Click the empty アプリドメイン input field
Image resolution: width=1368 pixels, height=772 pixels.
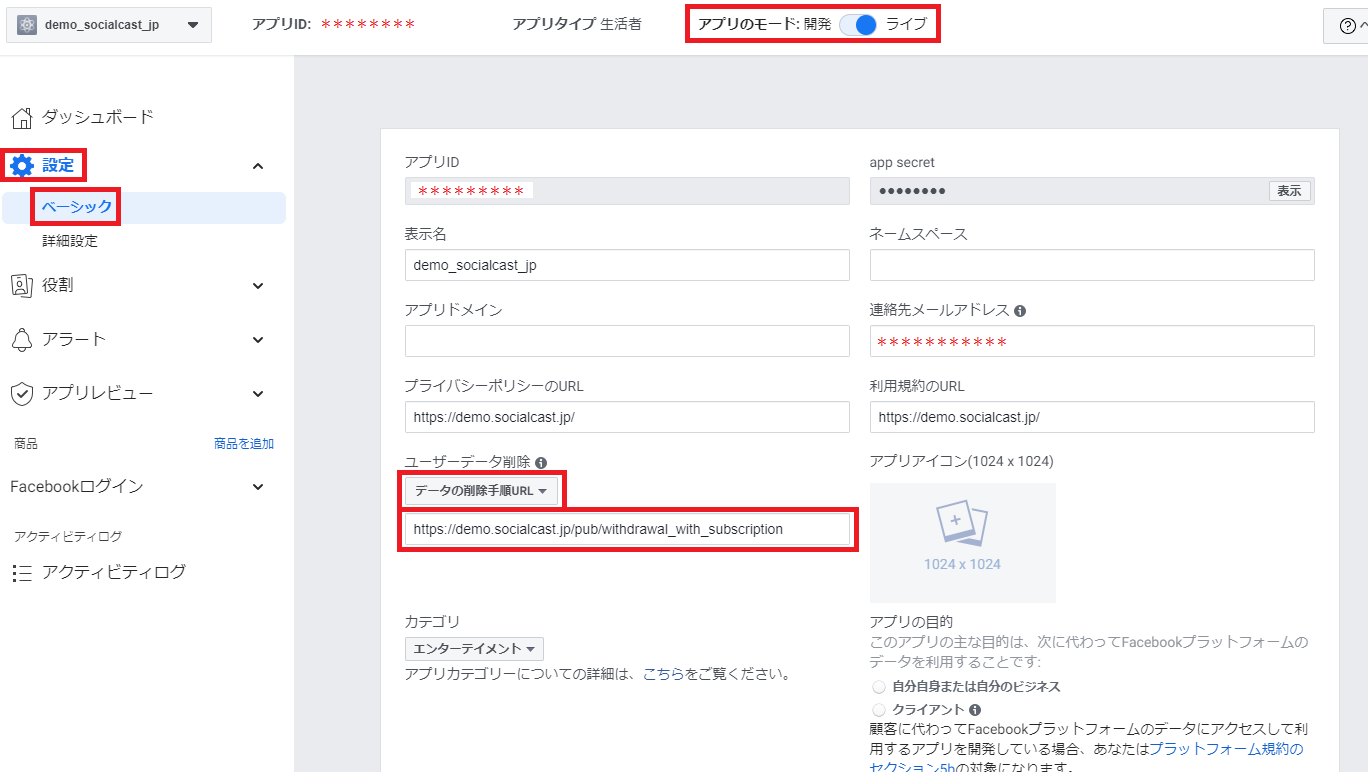coord(627,341)
